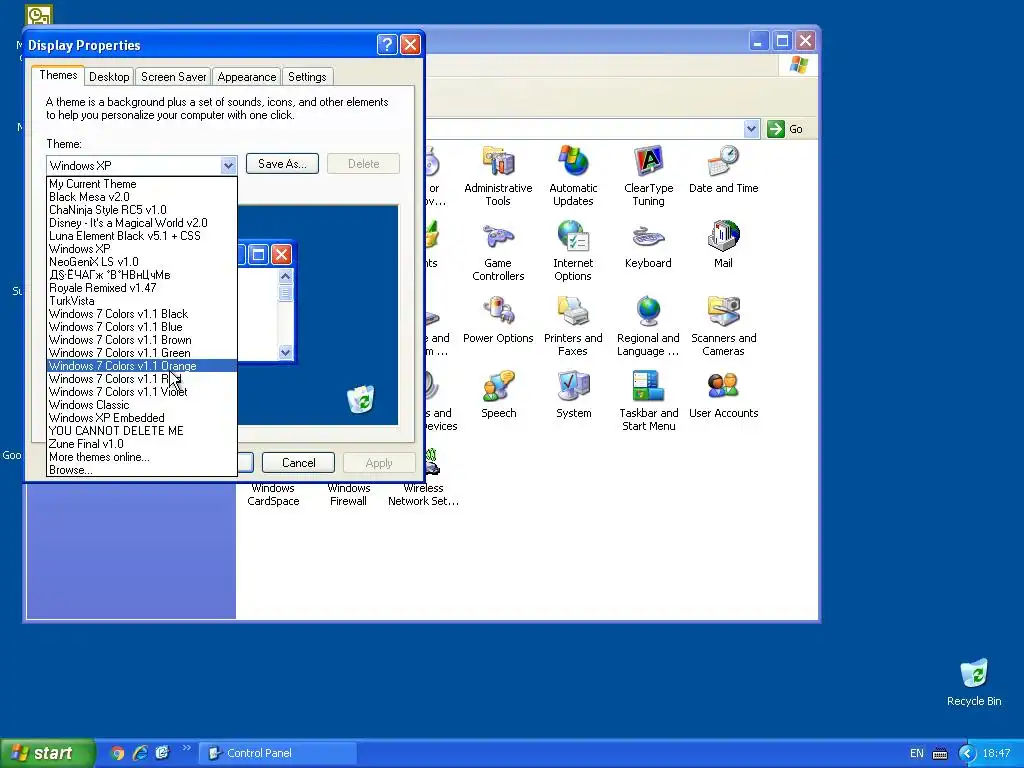The height and width of the screenshot is (768, 1024).
Task: Click Cancel in Display Properties
Action: point(298,463)
